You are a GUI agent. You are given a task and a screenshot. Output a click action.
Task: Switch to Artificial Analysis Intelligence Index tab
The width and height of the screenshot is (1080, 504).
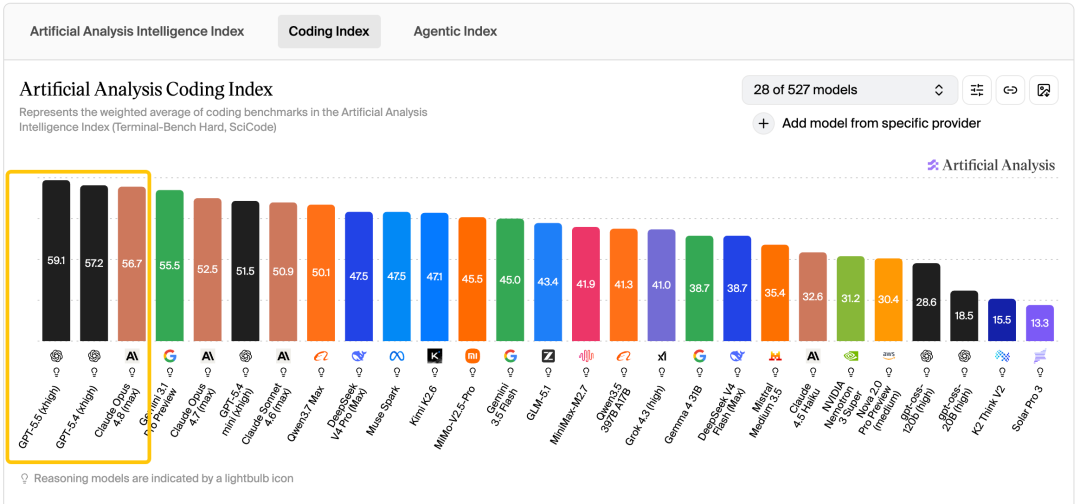137,32
